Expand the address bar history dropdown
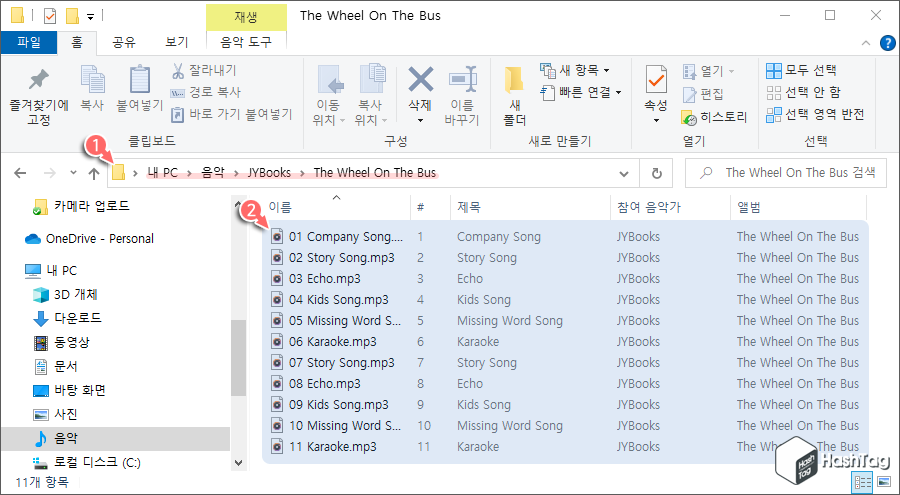This screenshot has width=900, height=495. (624, 173)
